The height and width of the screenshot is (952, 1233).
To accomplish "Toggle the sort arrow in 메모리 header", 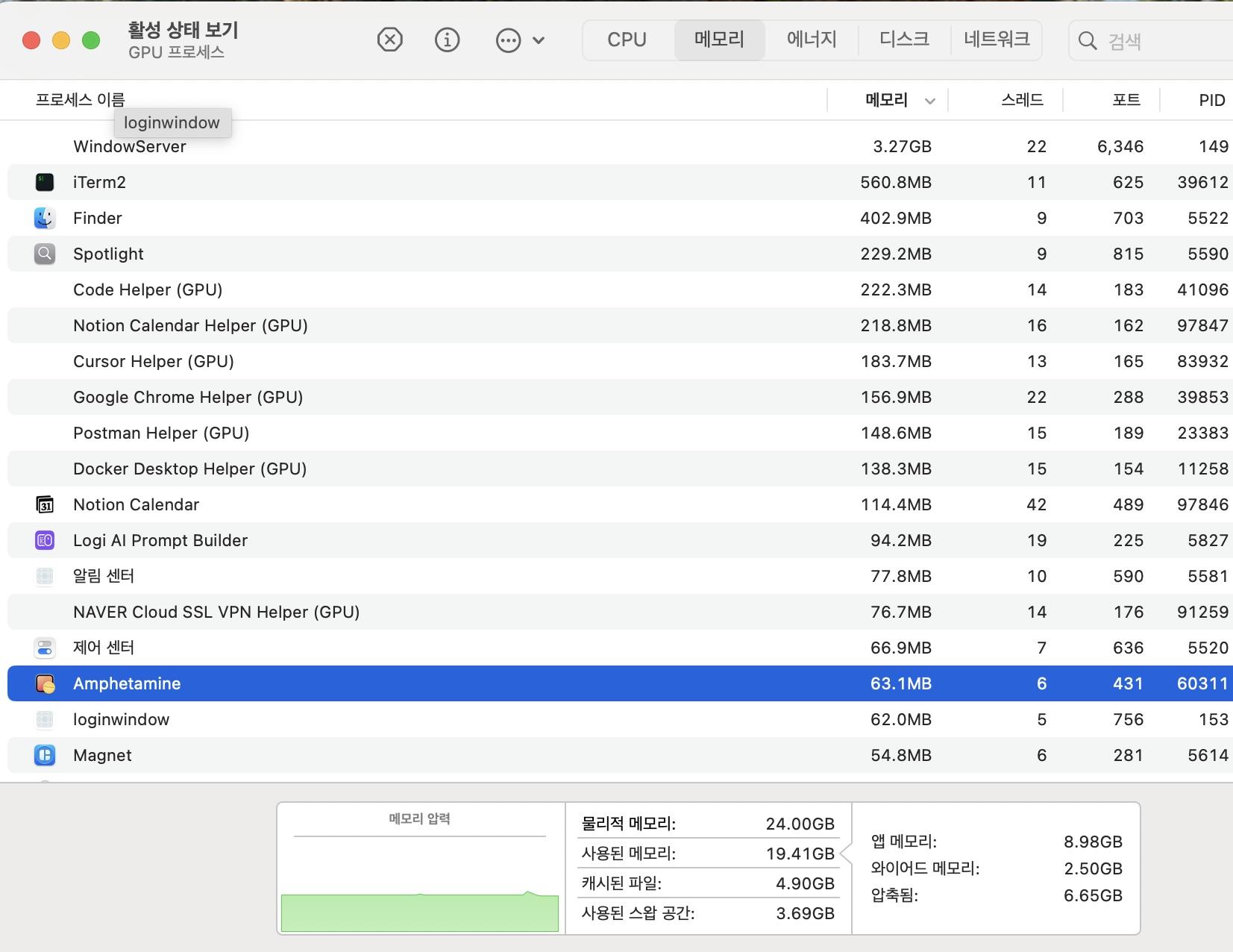I will [929, 101].
